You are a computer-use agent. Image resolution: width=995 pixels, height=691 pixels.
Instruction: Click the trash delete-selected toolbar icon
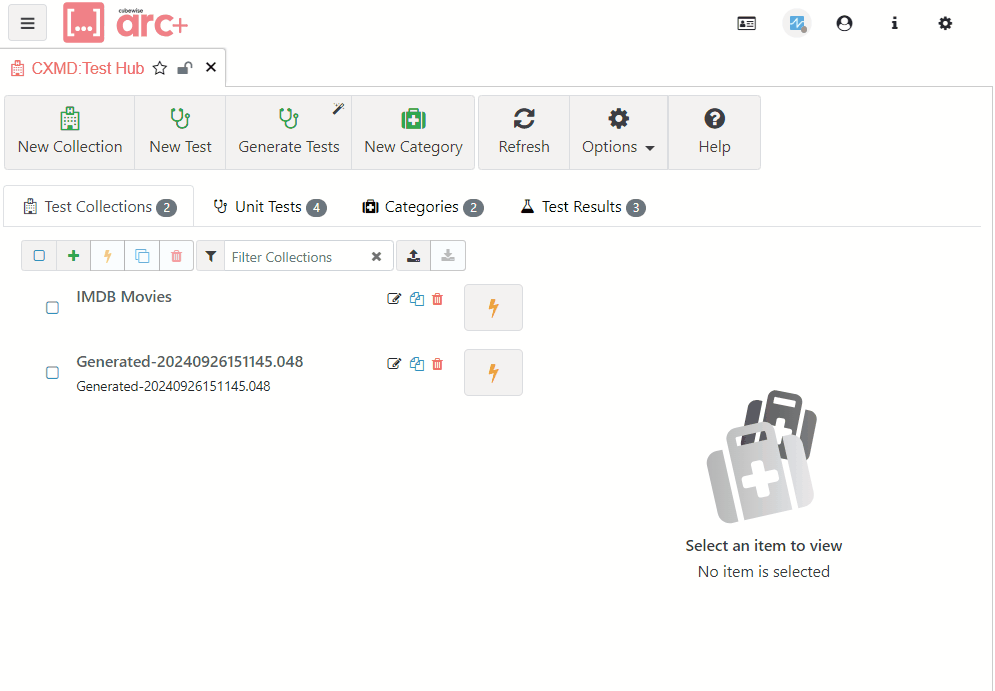176,256
